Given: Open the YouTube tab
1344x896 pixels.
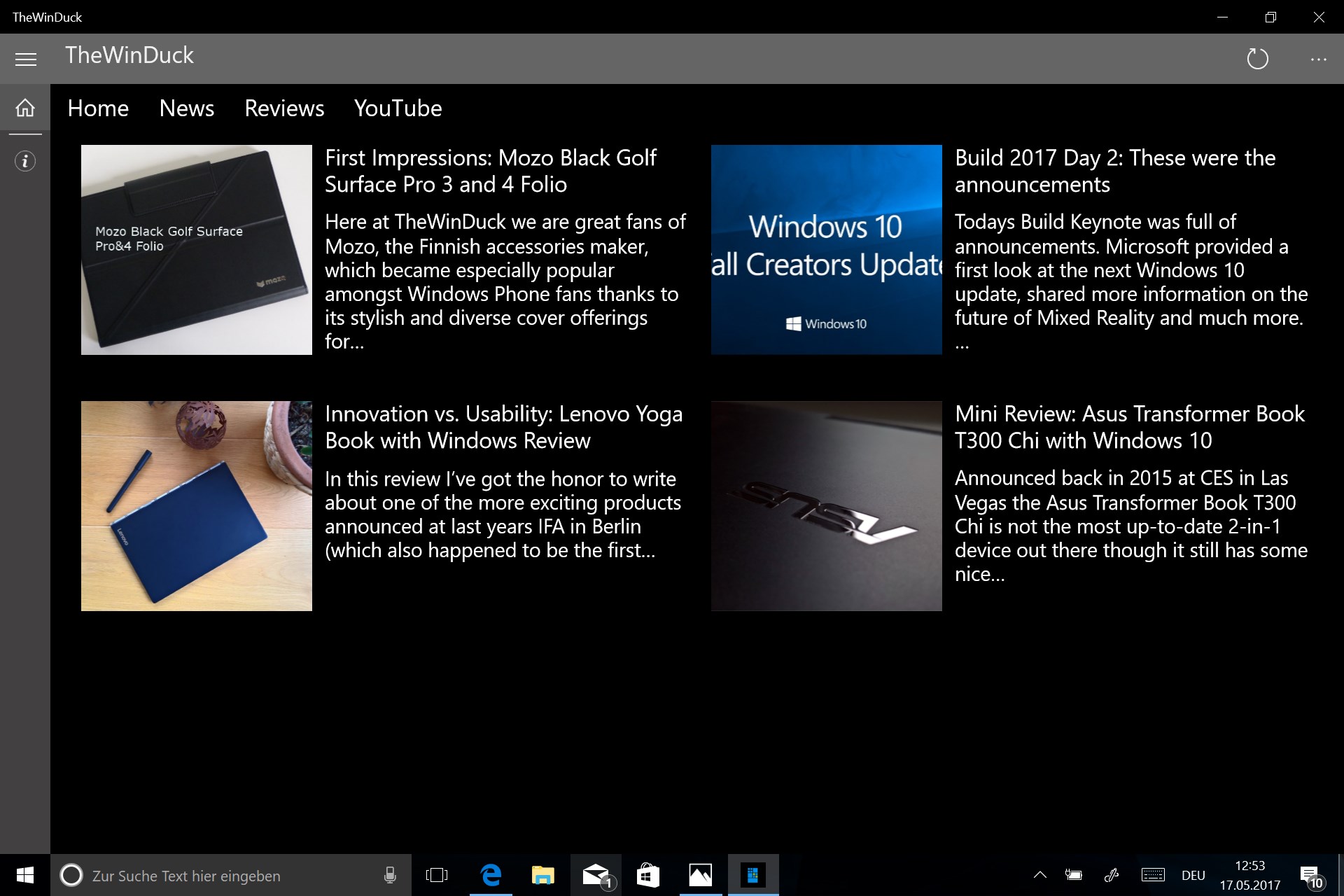Looking at the screenshot, I should [398, 108].
